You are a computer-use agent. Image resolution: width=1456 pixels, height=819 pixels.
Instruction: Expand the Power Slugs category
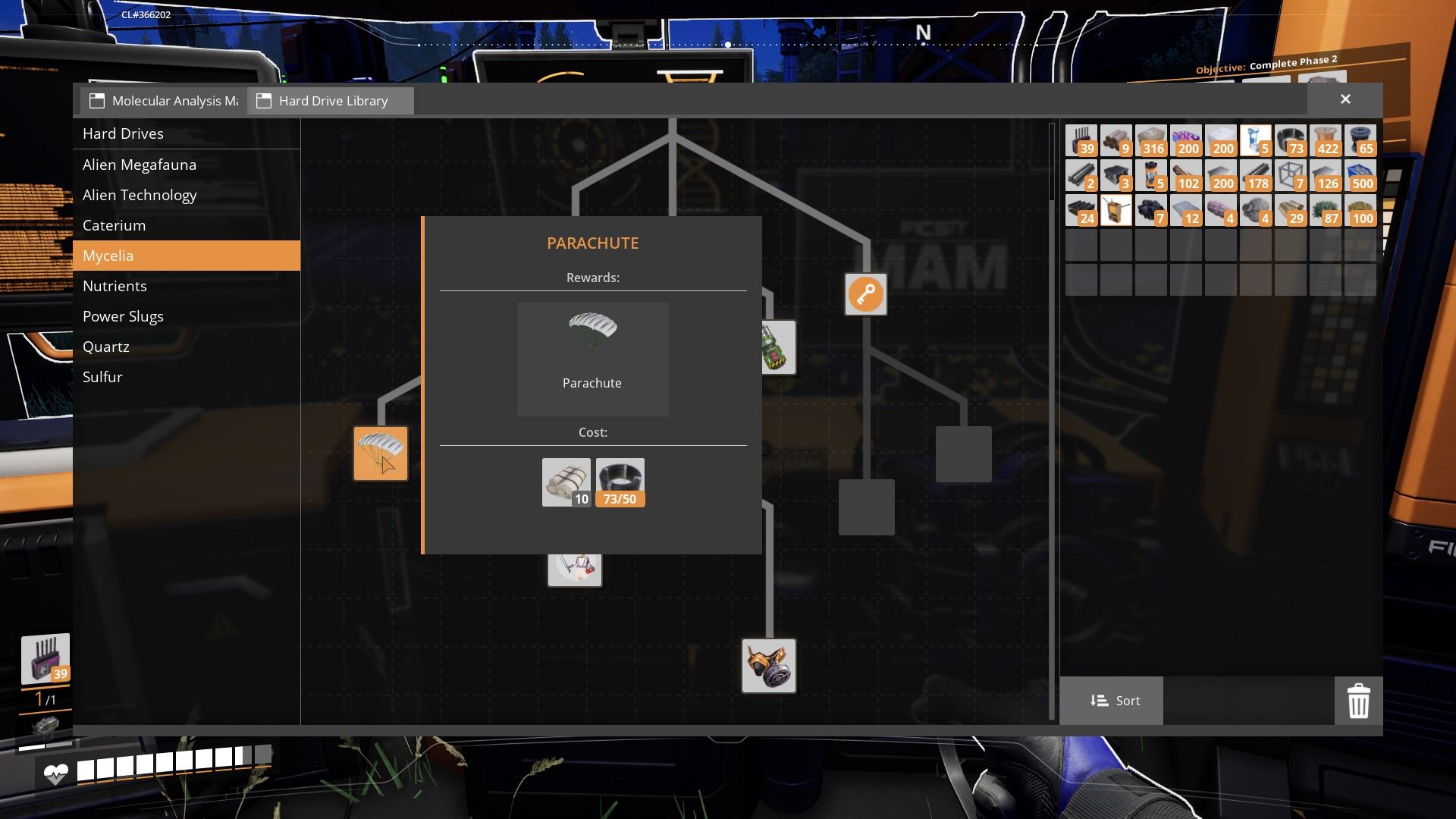tap(123, 317)
